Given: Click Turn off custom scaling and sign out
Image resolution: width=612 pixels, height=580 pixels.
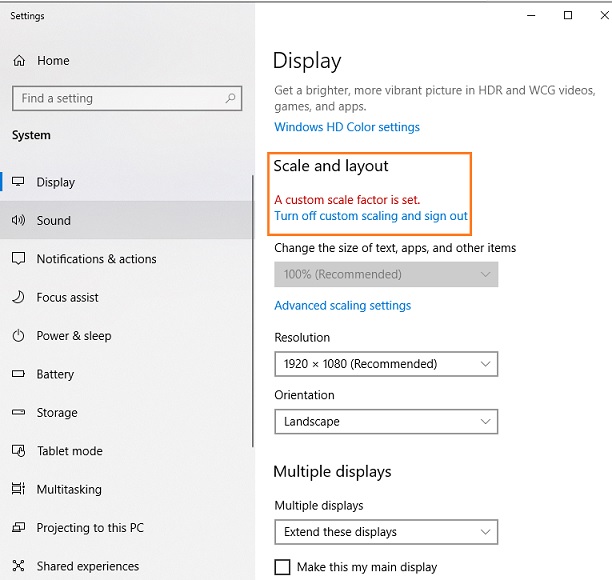Looking at the screenshot, I should click(370, 216).
